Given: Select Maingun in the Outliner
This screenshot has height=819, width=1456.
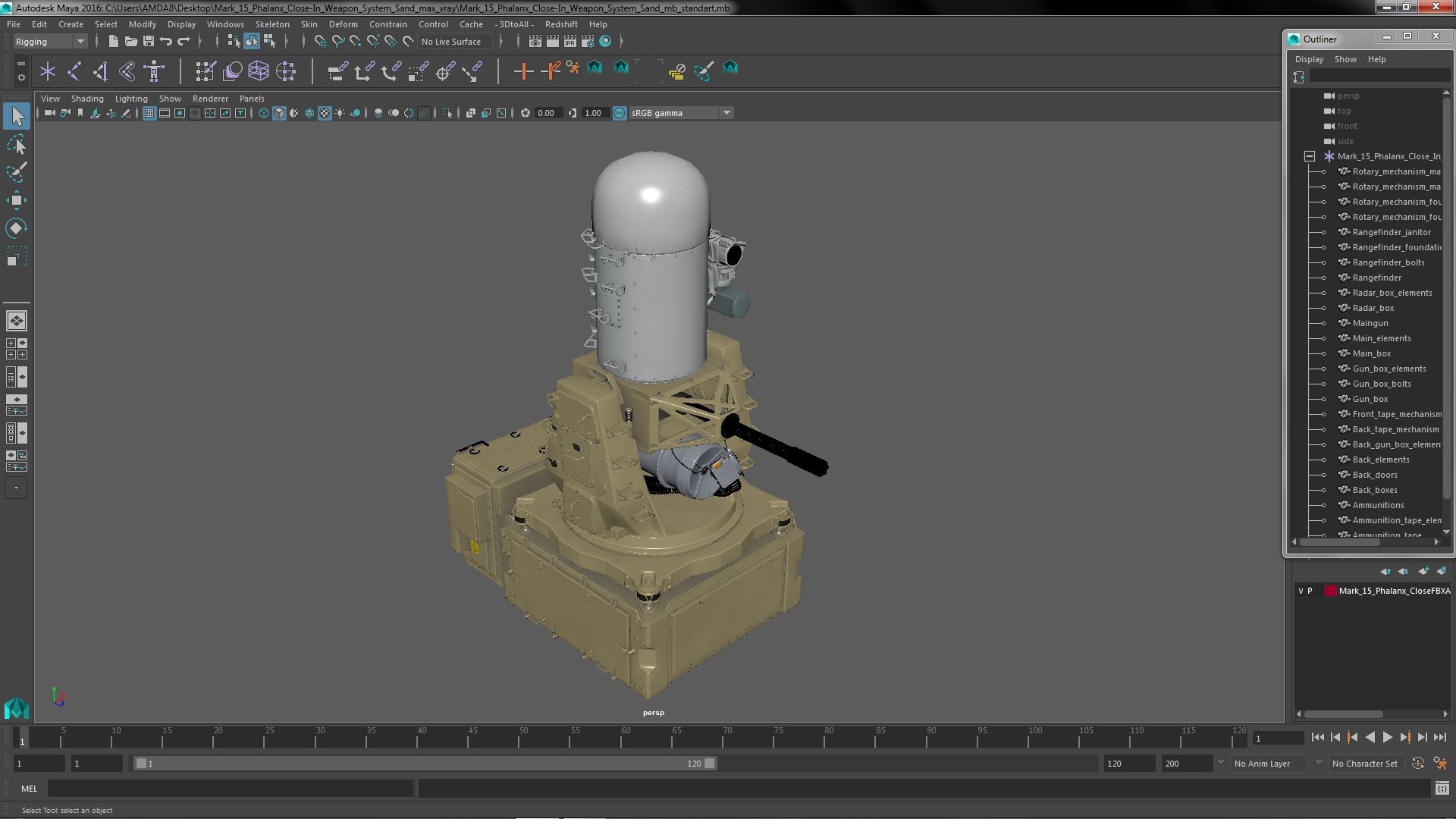Looking at the screenshot, I should pos(1370,323).
